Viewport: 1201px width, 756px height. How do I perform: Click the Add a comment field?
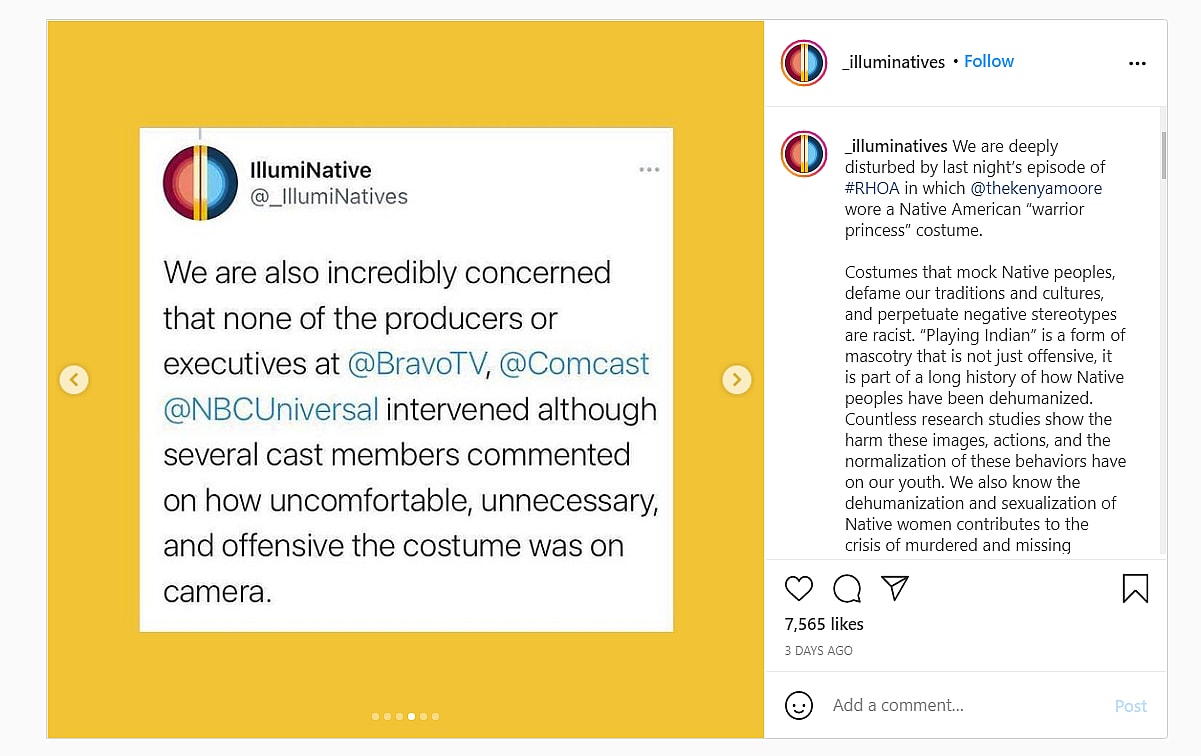coord(960,705)
